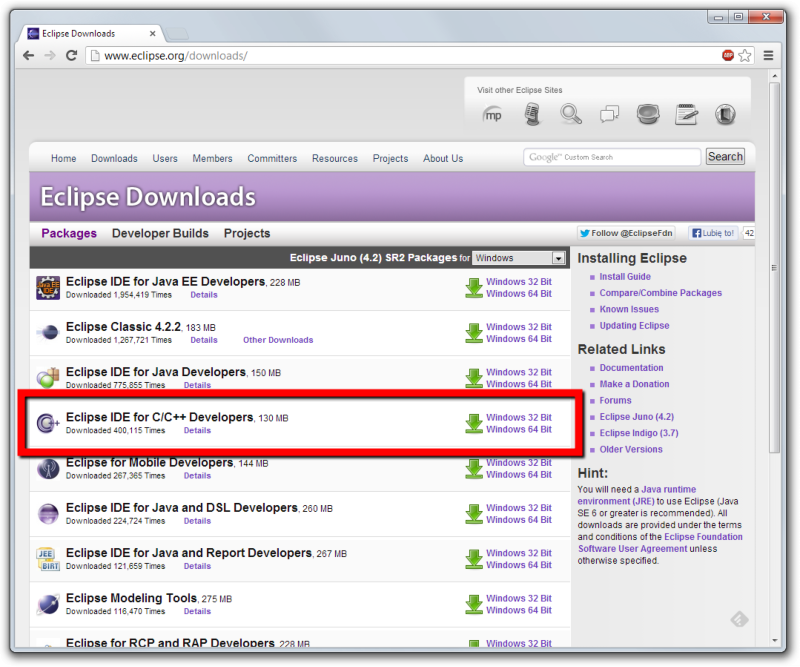Open the Eclipse Marketplace 'mp' site icon
This screenshot has height=667, width=800.
point(492,115)
